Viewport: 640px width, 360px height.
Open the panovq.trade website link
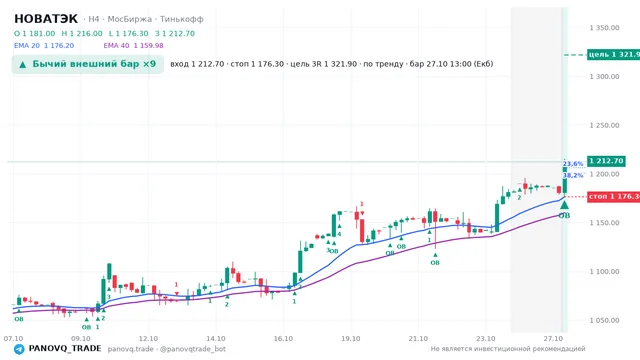[131, 349]
